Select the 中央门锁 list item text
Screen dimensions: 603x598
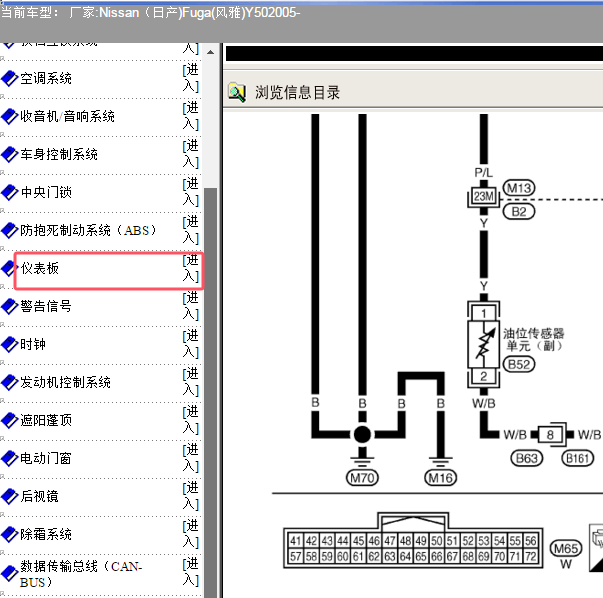pyautogui.click(x=46, y=192)
